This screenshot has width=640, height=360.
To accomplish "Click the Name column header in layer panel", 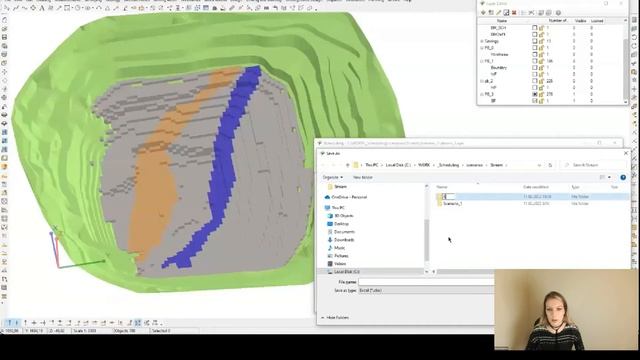I will pos(502,21).
